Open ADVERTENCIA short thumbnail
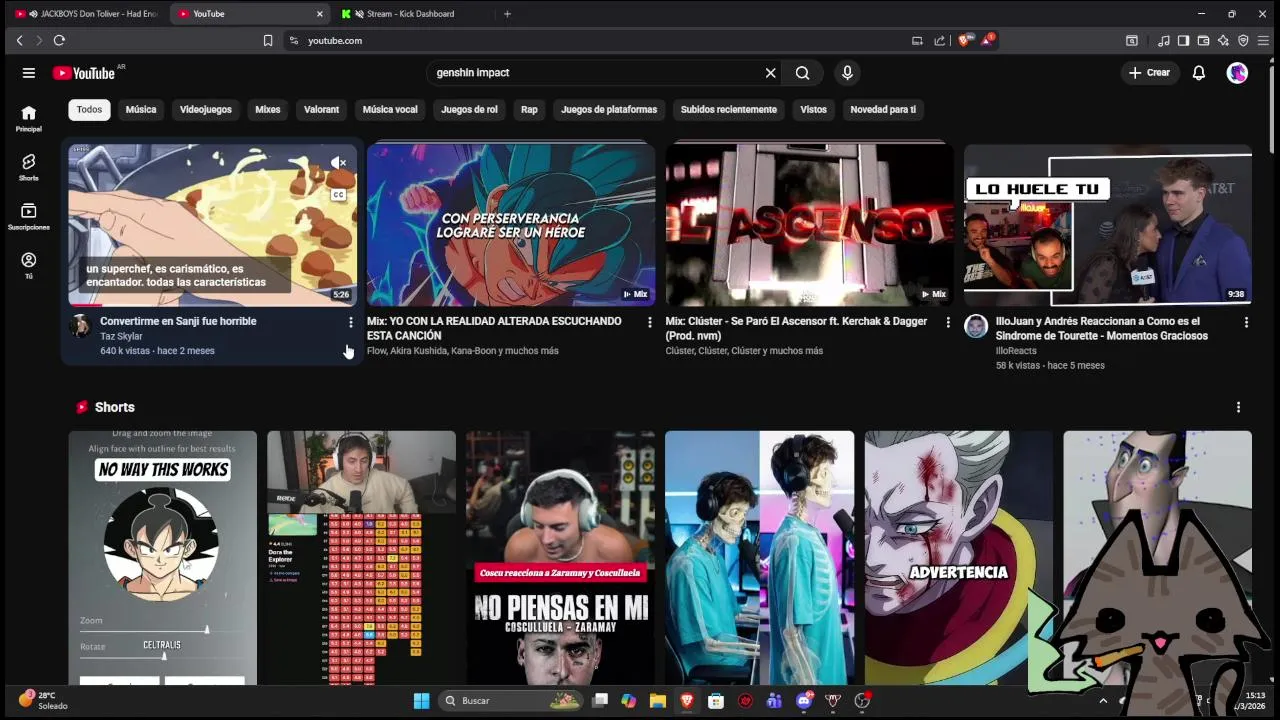Image resolution: width=1280 pixels, height=720 pixels. pyautogui.click(x=958, y=558)
